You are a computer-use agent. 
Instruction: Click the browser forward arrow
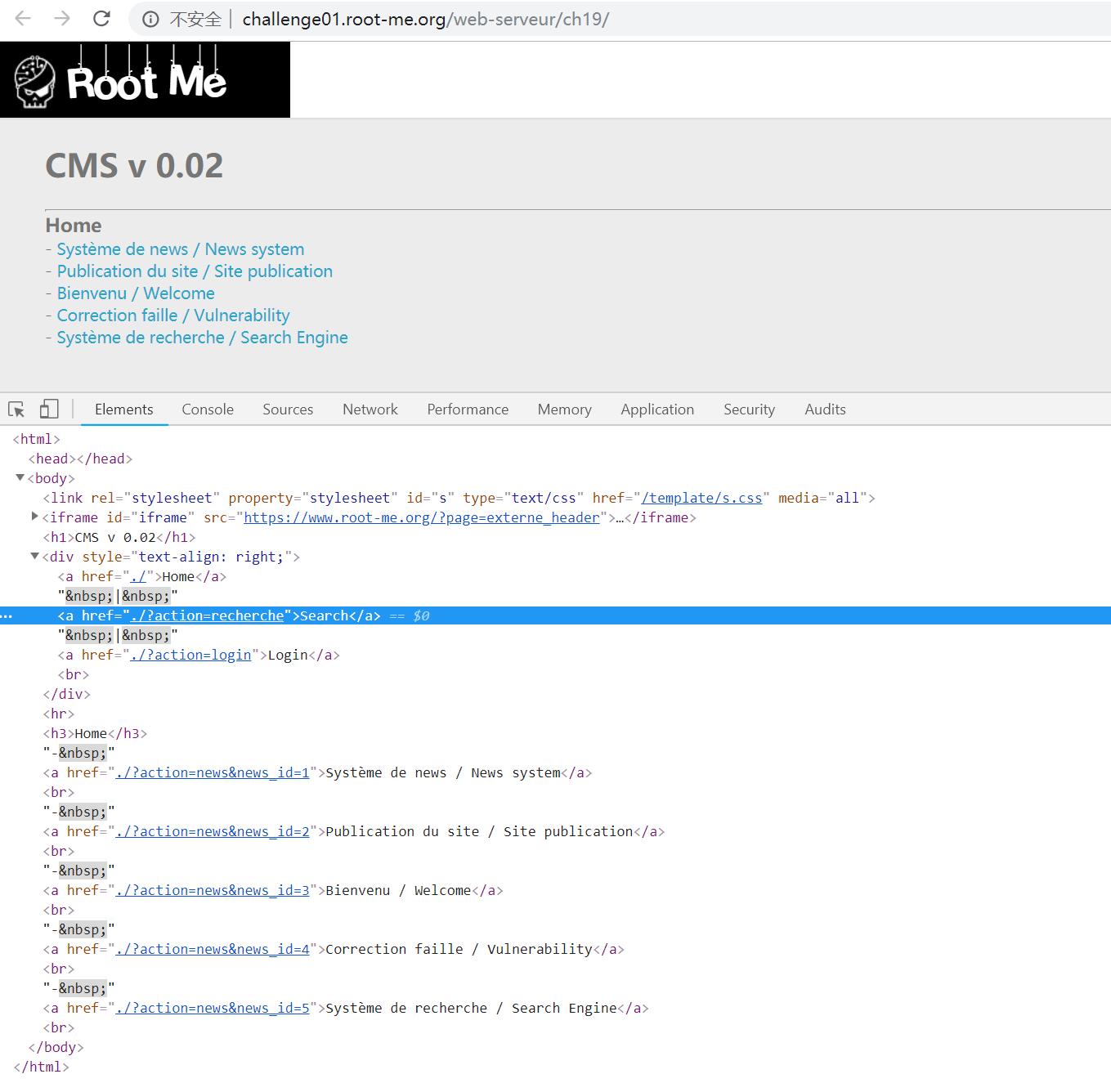point(61,18)
